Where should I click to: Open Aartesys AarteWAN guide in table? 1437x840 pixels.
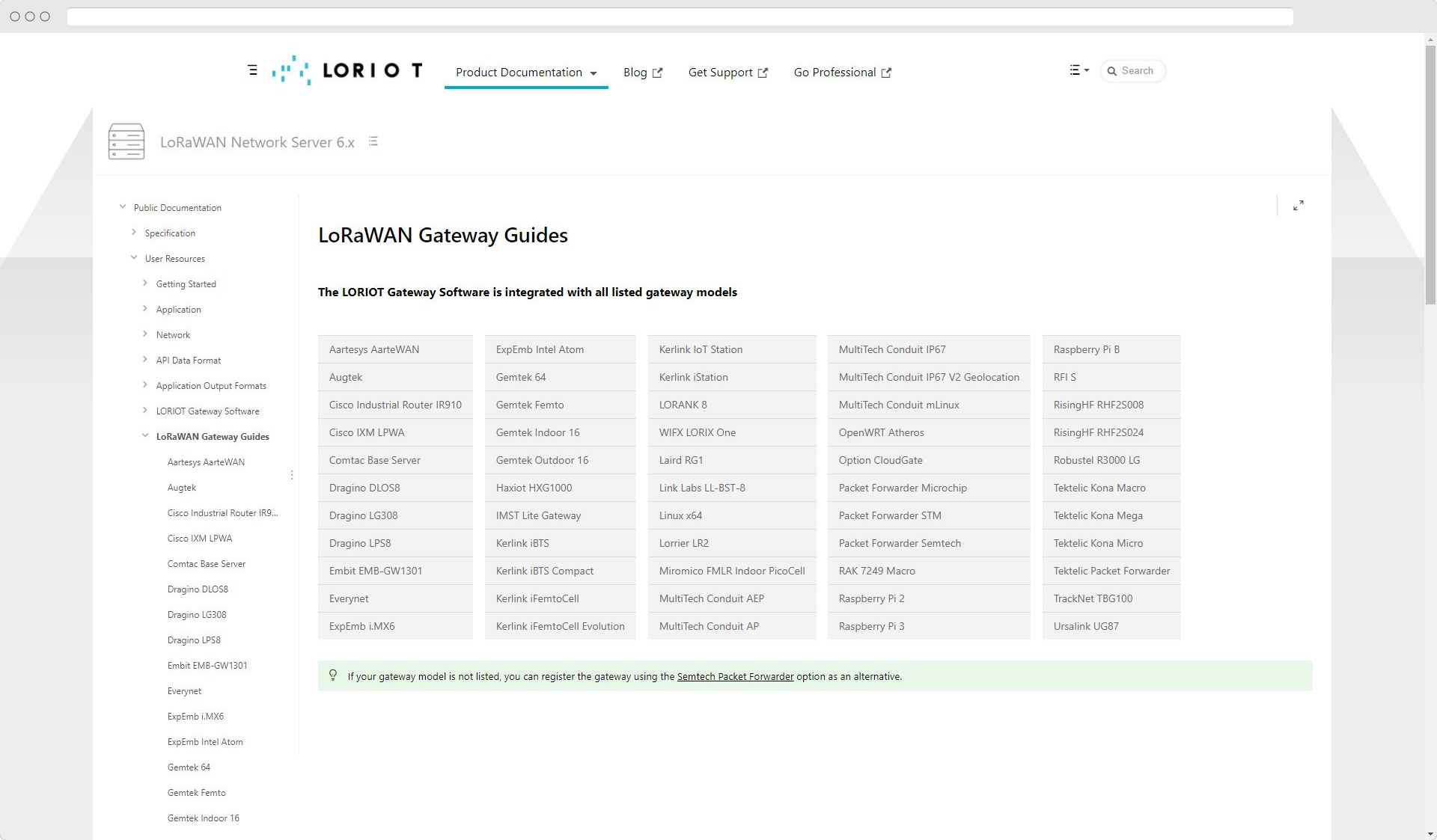click(x=395, y=349)
